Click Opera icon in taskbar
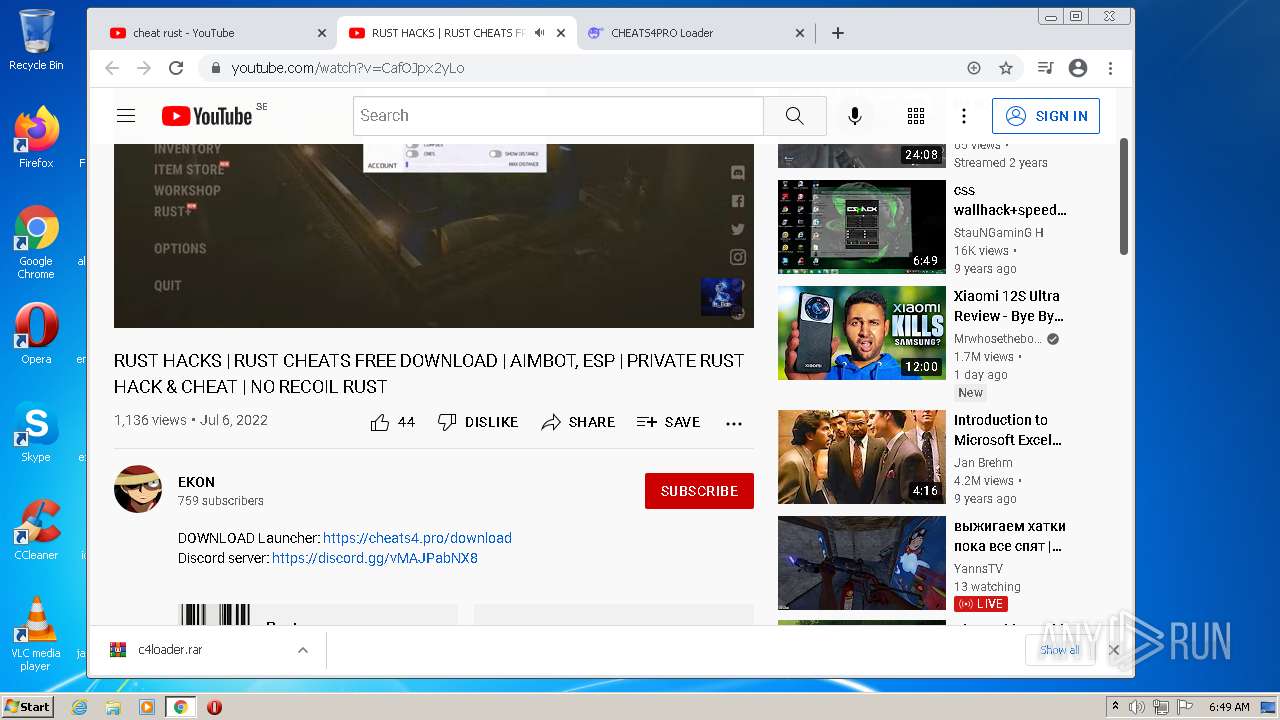This screenshot has width=1280, height=720. (214, 707)
